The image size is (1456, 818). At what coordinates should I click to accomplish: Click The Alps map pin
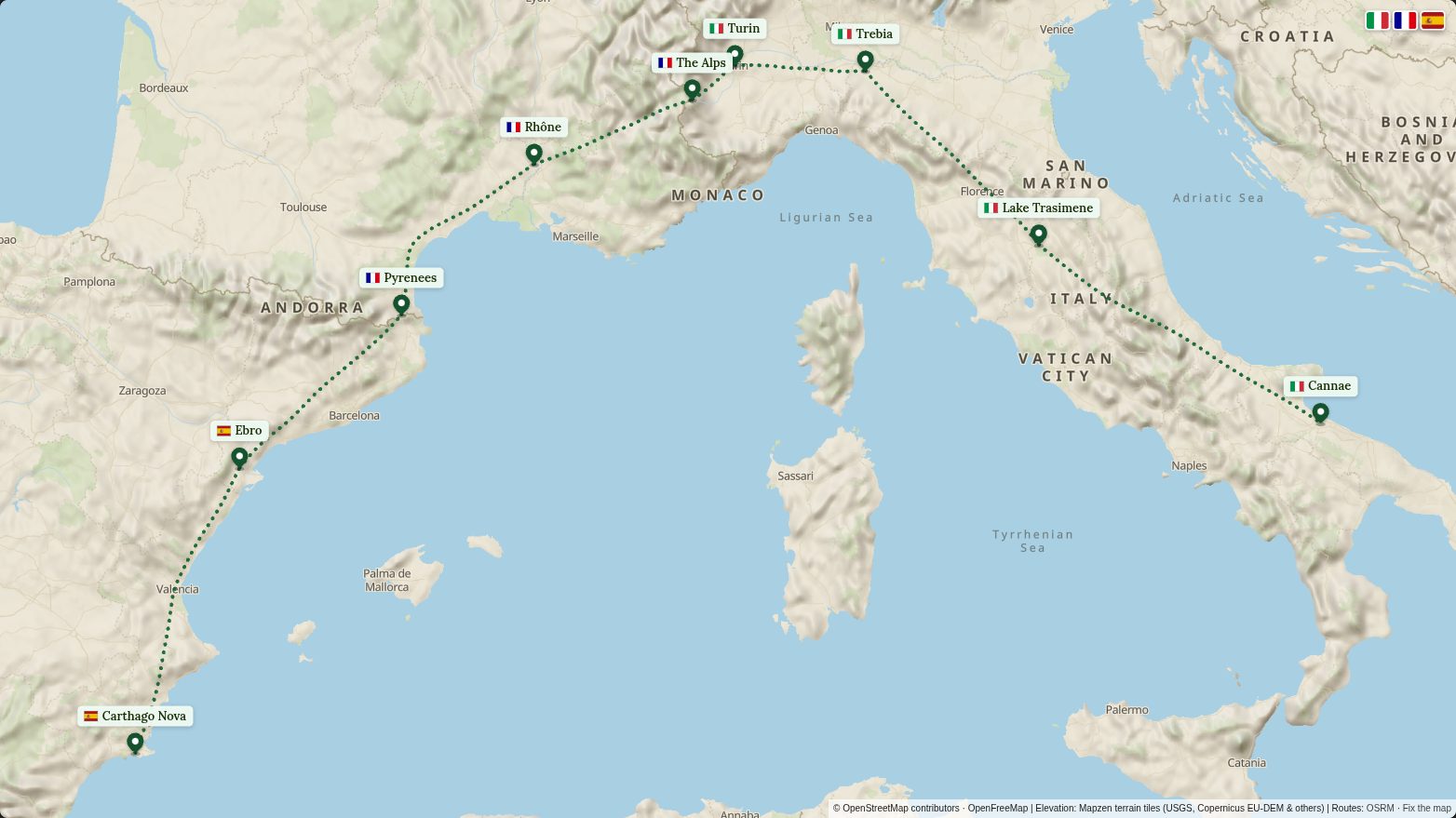pos(692,89)
